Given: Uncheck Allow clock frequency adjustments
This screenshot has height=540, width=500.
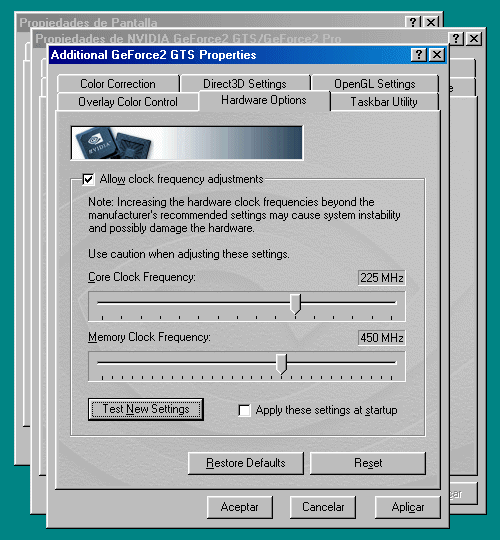Looking at the screenshot, I should (x=88, y=179).
